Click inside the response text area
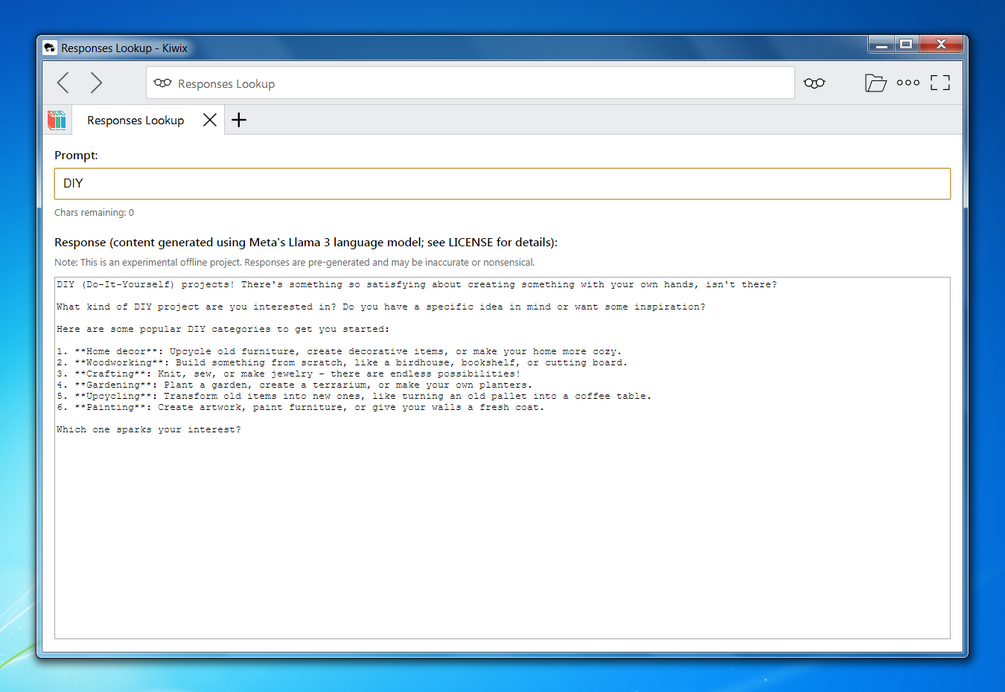 pos(502,458)
